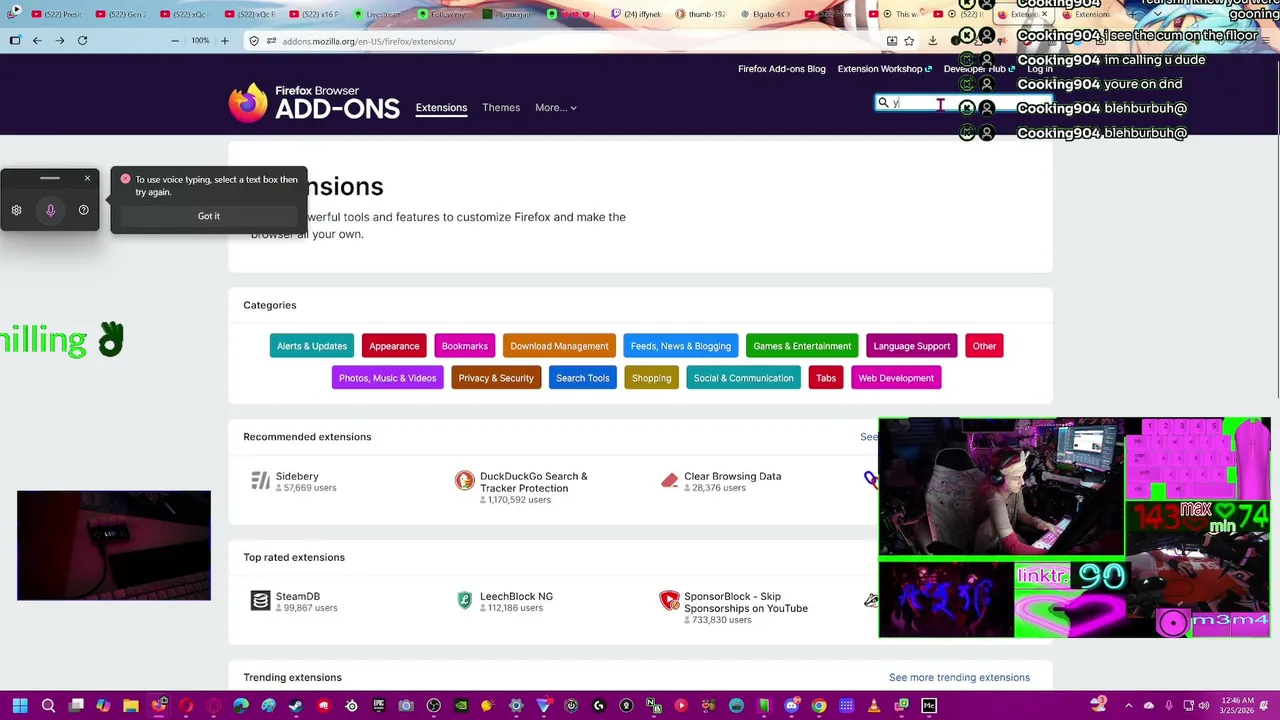Click the Clear Browsing Data eraser icon
The width and height of the screenshot is (1280, 720).
point(669,481)
